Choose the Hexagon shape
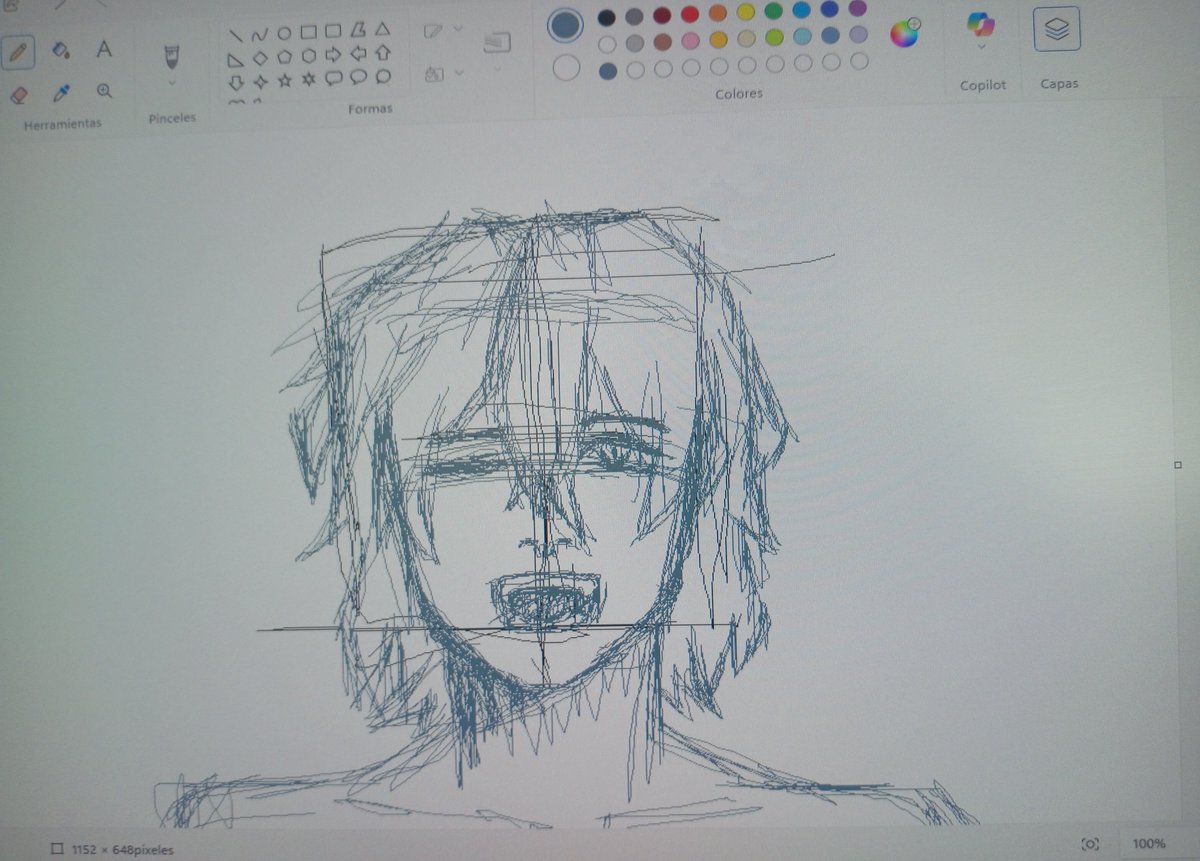Screen dimensions: 1200x861 click(x=309, y=56)
